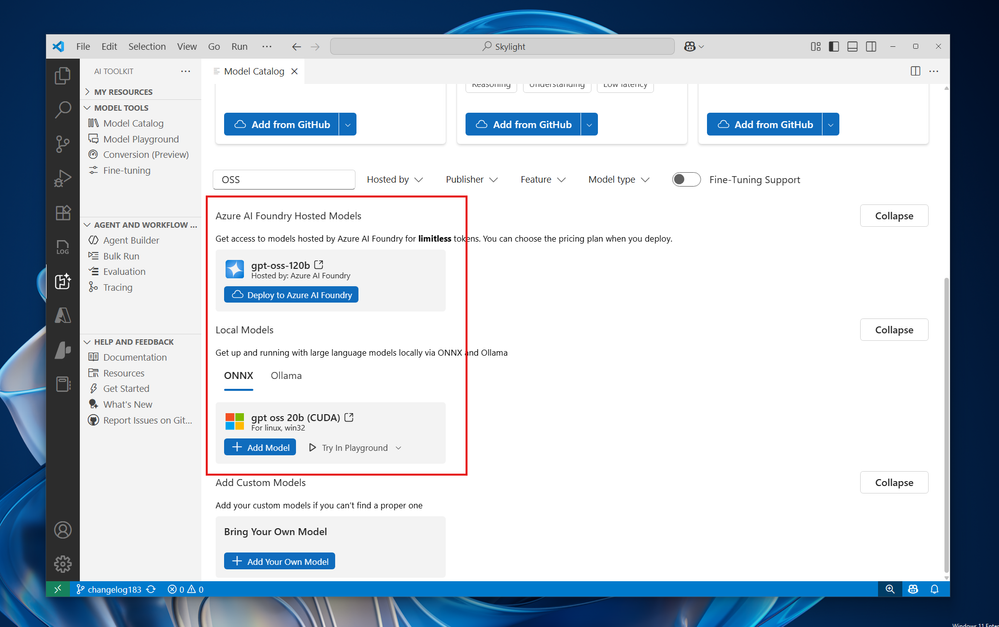Viewport: 999px width, 627px height.
Task: Open the Explorer view in activity bar
Action: pyautogui.click(x=62, y=76)
